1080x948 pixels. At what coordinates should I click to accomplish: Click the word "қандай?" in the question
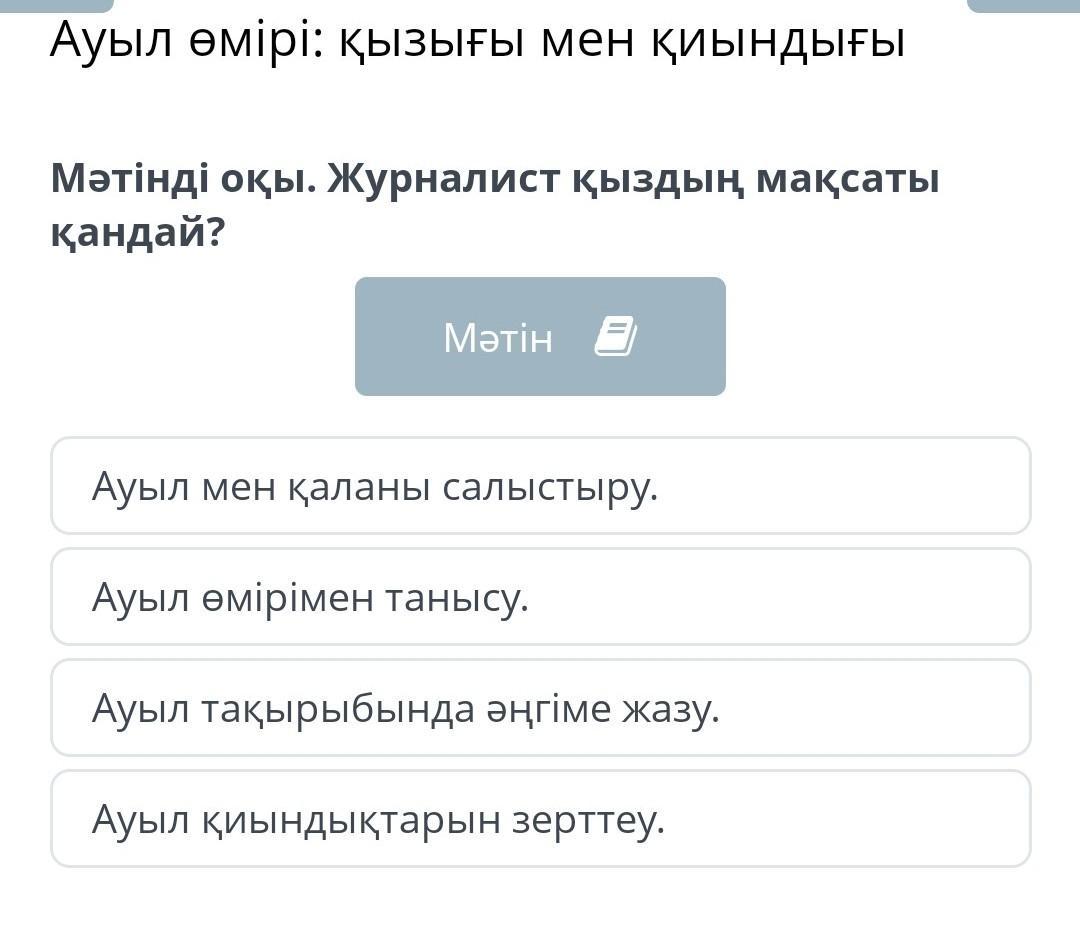tap(138, 233)
